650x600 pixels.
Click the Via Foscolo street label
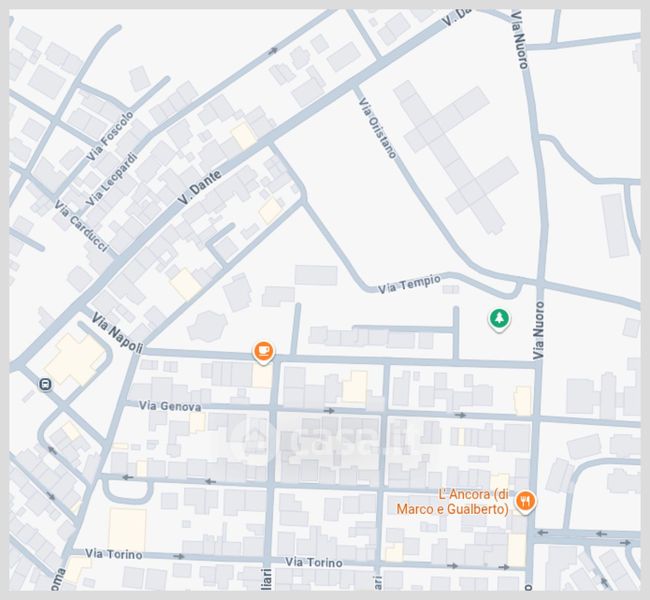click(x=110, y=136)
